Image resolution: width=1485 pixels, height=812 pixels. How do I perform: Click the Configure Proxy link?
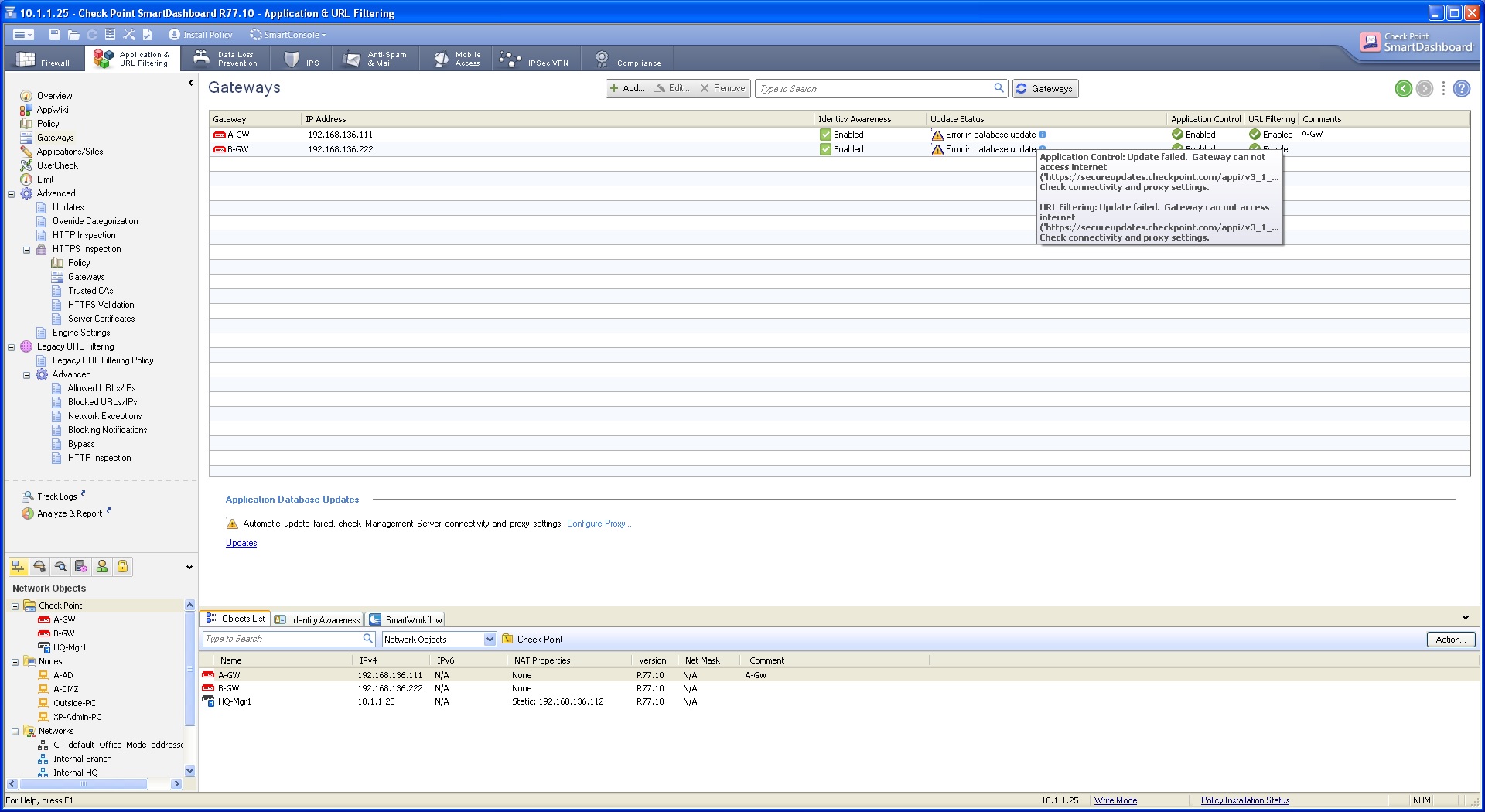pyautogui.click(x=599, y=524)
